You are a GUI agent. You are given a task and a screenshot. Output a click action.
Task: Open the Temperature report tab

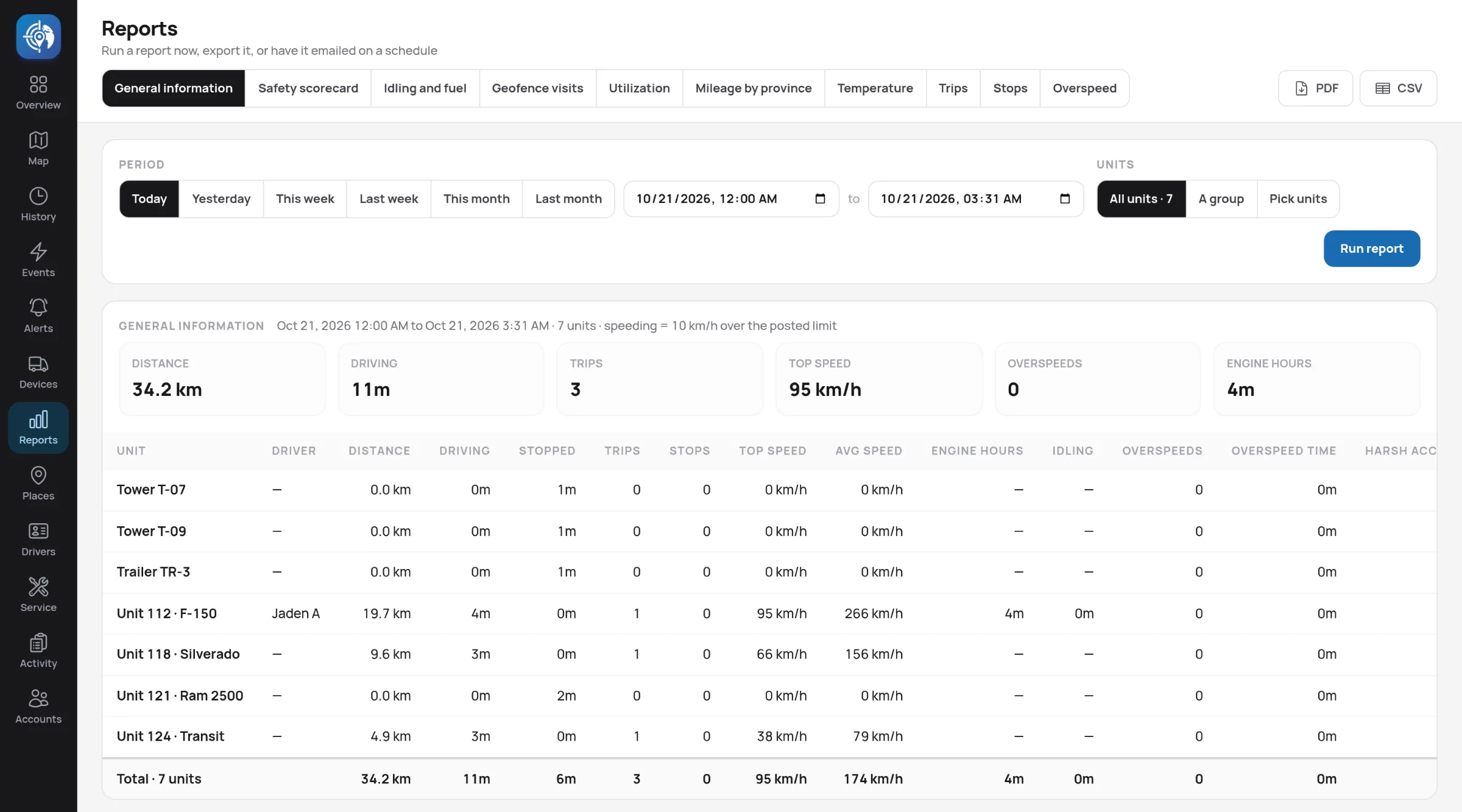(875, 88)
